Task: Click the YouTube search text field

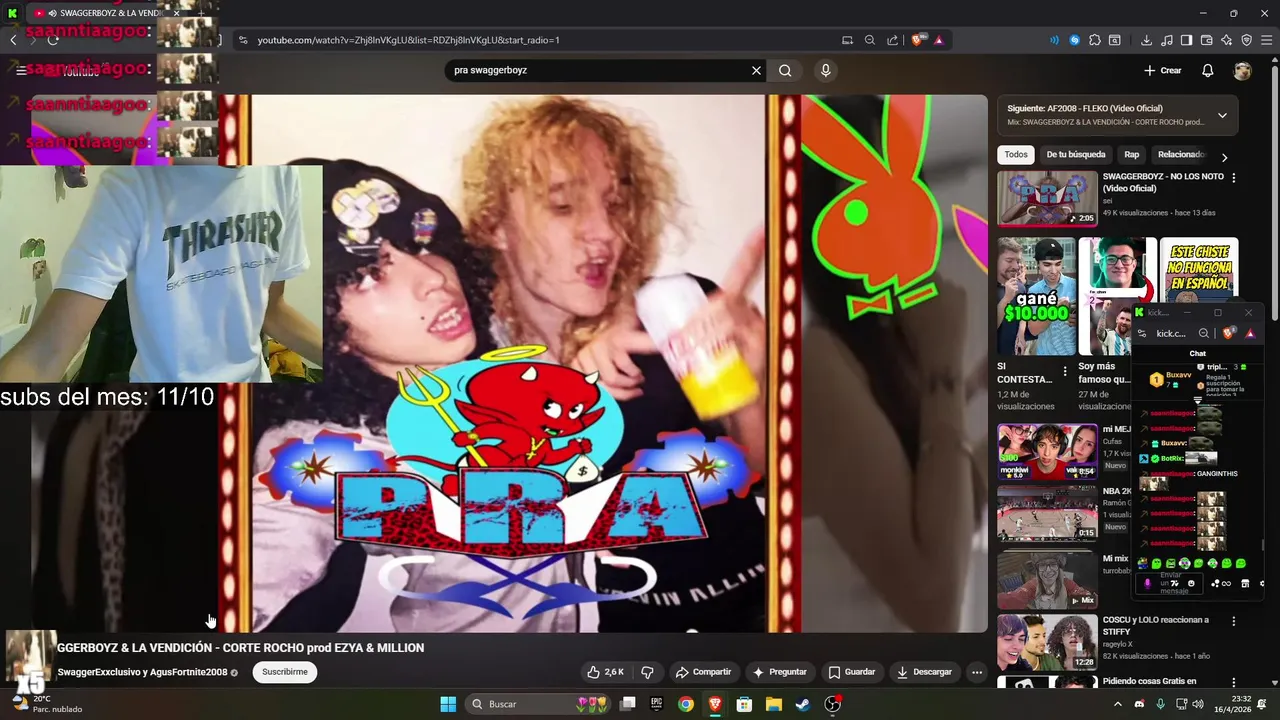Action: point(600,70)
